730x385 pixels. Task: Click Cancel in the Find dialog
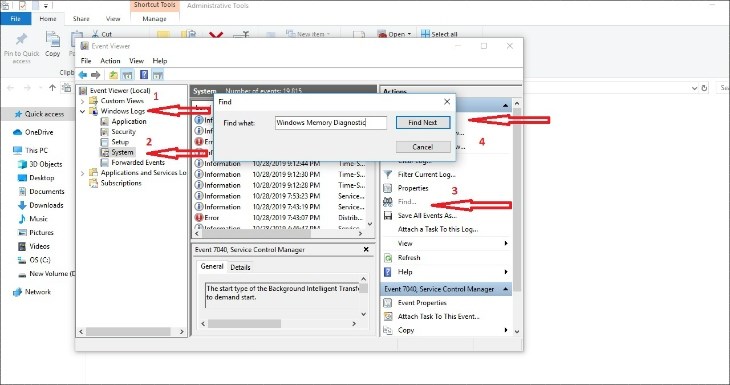[423, 147]
